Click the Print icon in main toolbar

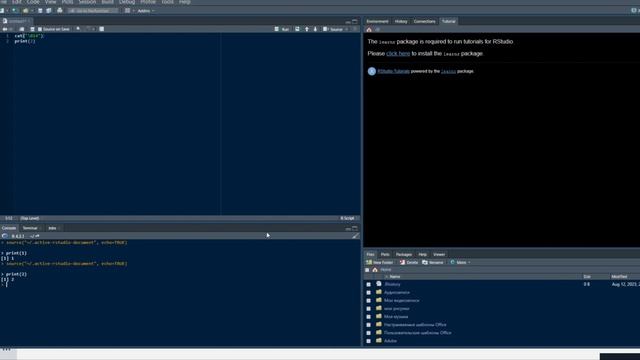[x=60, y=11]
